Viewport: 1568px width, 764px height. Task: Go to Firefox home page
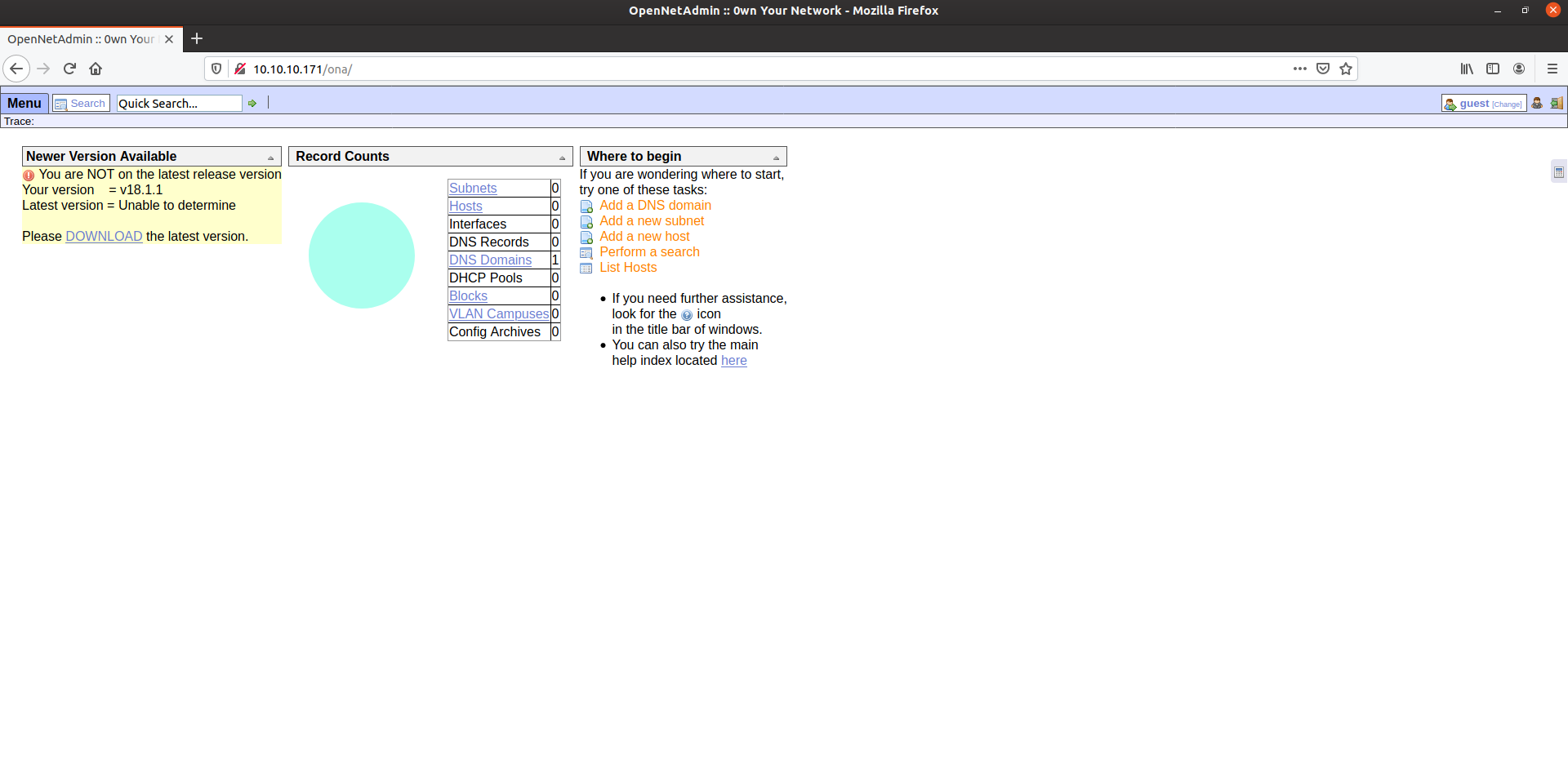tap(96, 69)
